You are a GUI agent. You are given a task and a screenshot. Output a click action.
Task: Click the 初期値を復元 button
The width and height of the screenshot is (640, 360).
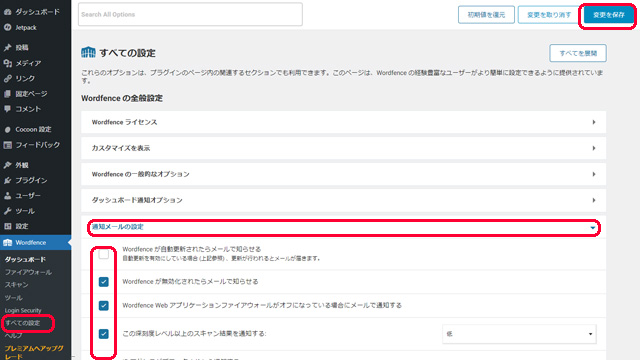486,15
